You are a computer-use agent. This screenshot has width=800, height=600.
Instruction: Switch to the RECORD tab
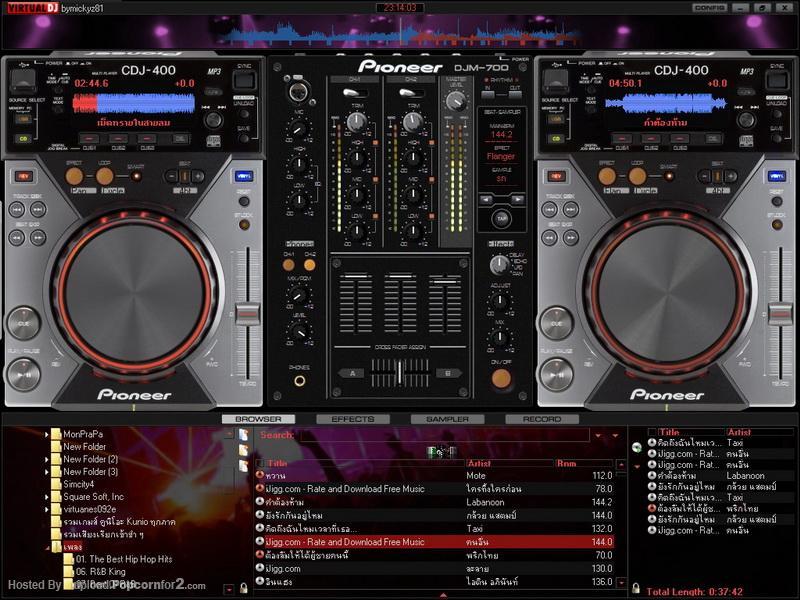542,419
